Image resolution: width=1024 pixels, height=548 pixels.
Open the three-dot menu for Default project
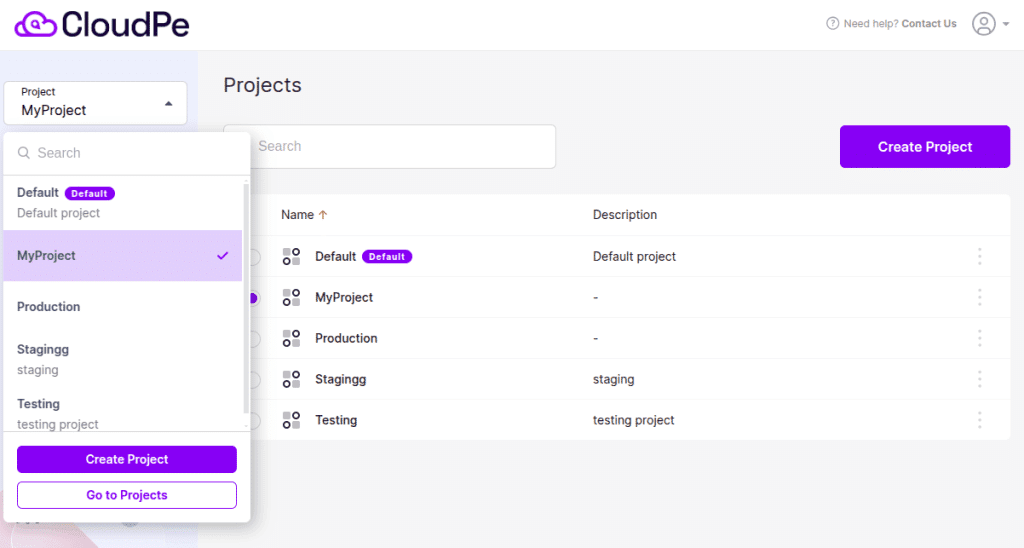click(x=980, y=257)
